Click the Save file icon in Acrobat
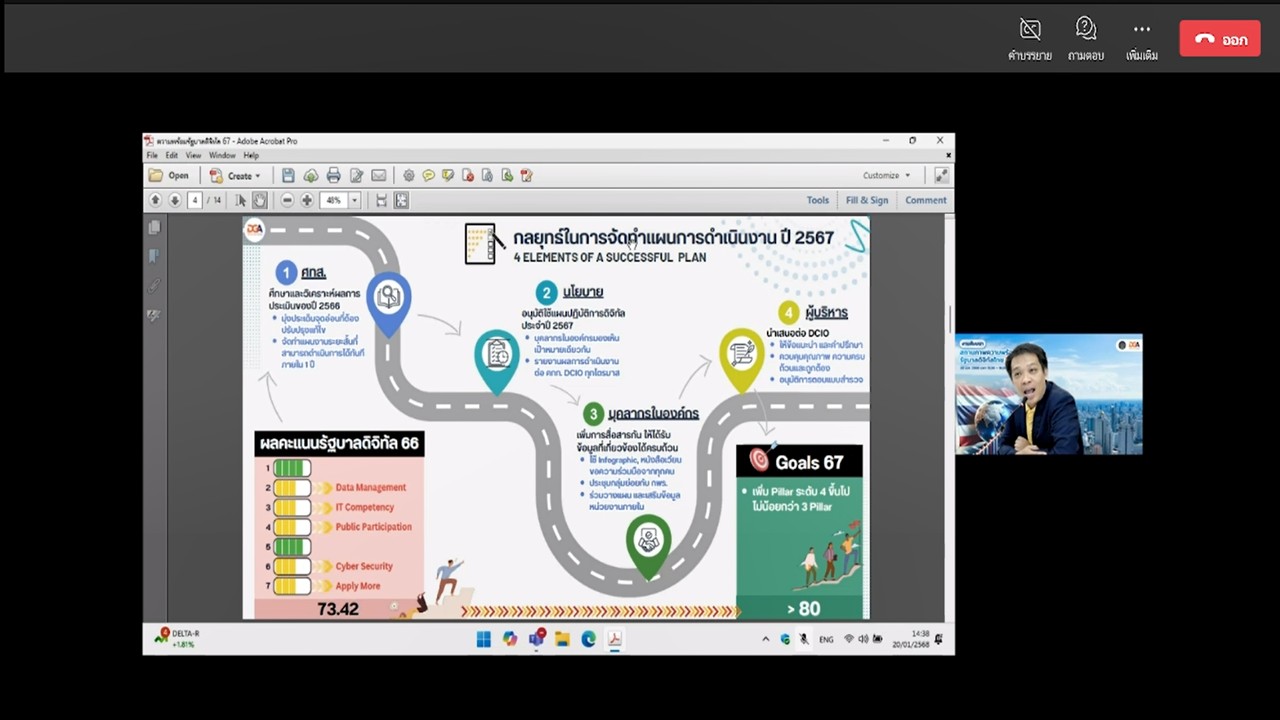This screenshot has width=1280, height=720. [288, 176]
